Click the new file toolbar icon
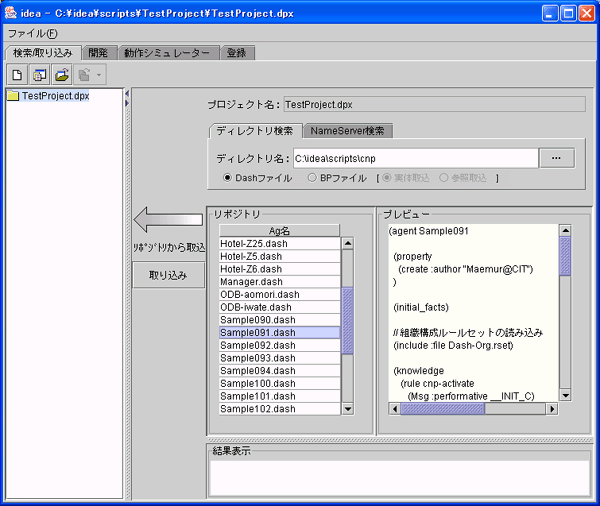 pos(18,75)
